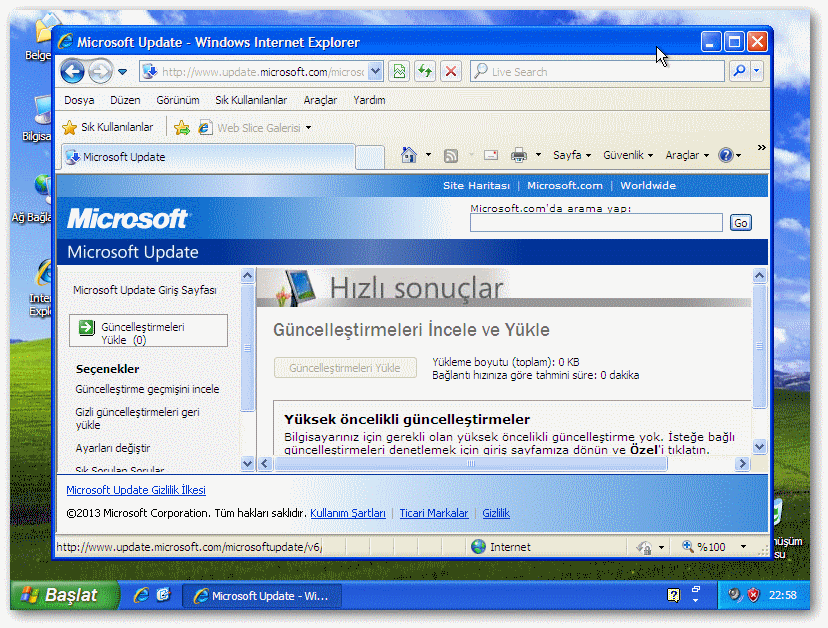Click the Home page icon
This screenshot has width=828, height=628.
tap(408, 155)
